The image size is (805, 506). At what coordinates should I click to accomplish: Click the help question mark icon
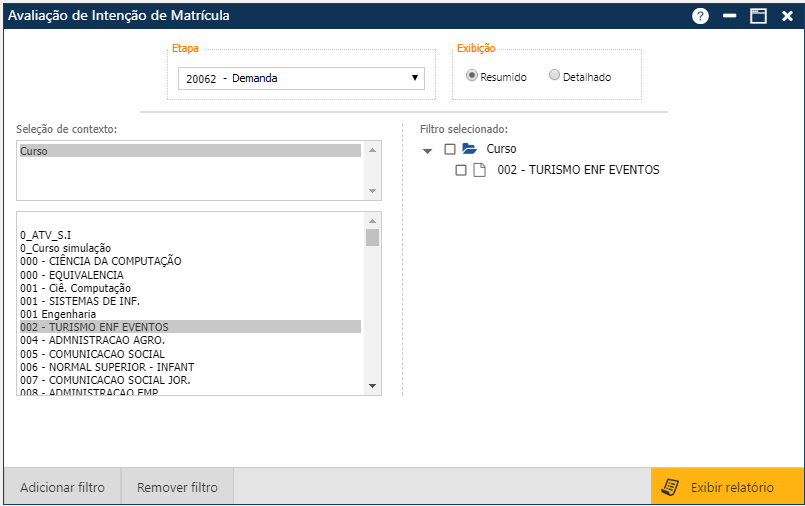[700, 16]
